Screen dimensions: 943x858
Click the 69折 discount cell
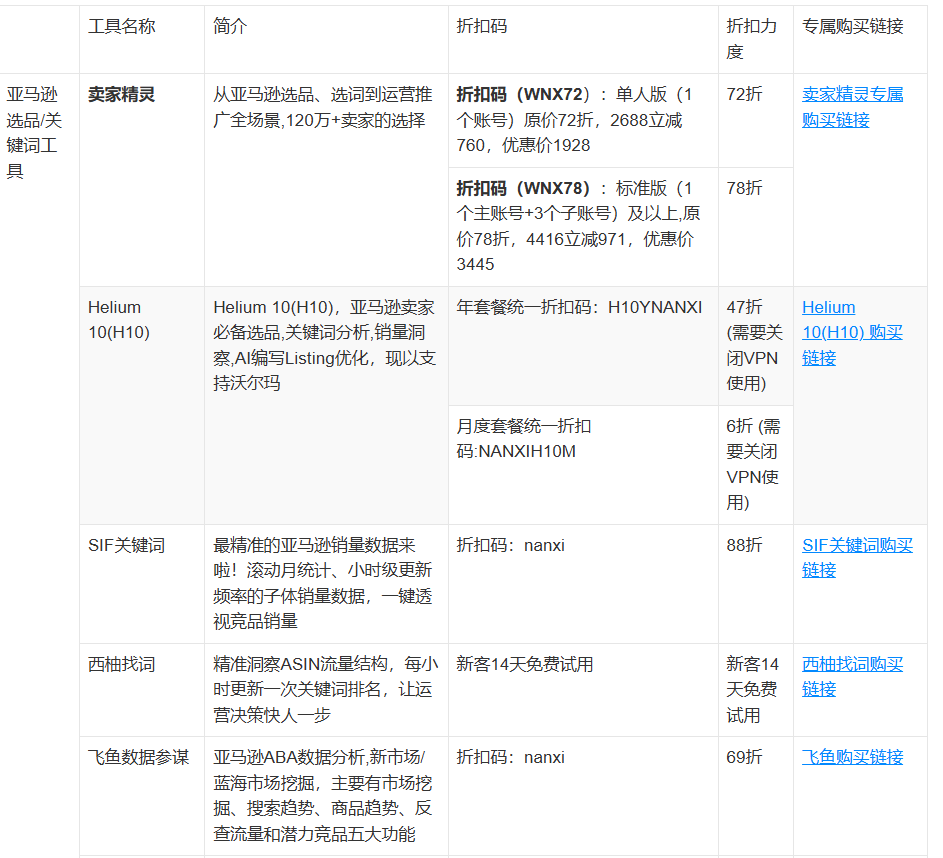pyautogui.click(x=755, y=796)
